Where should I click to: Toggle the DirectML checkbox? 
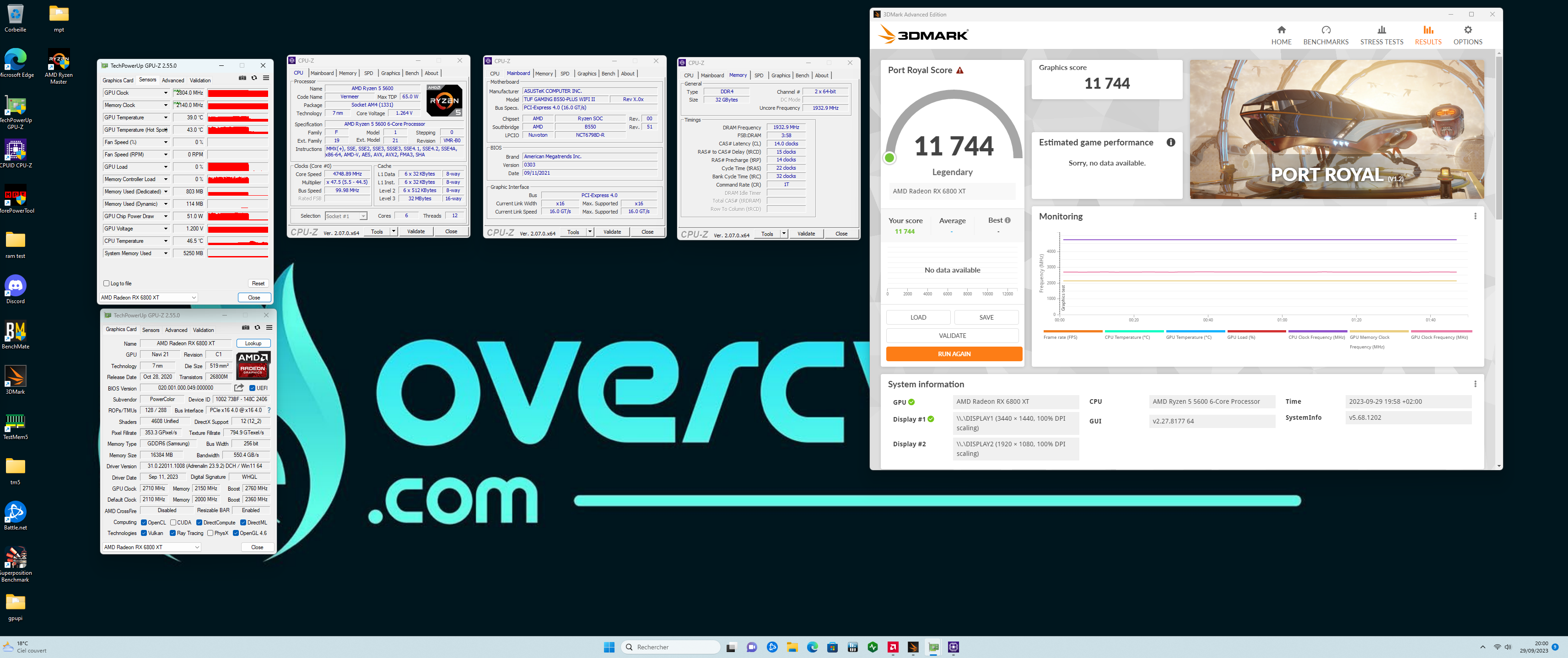click(x=243, y=522)
